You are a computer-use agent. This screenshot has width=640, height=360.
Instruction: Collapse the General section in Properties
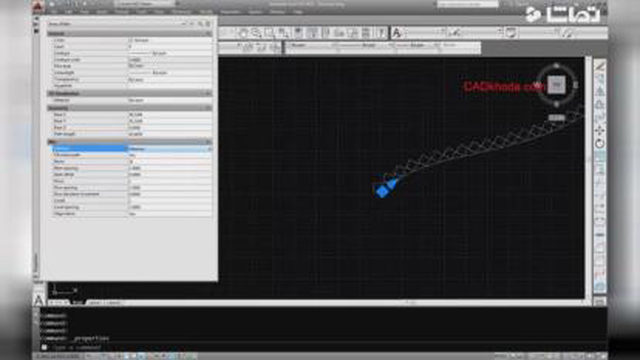tap(208, 33)
